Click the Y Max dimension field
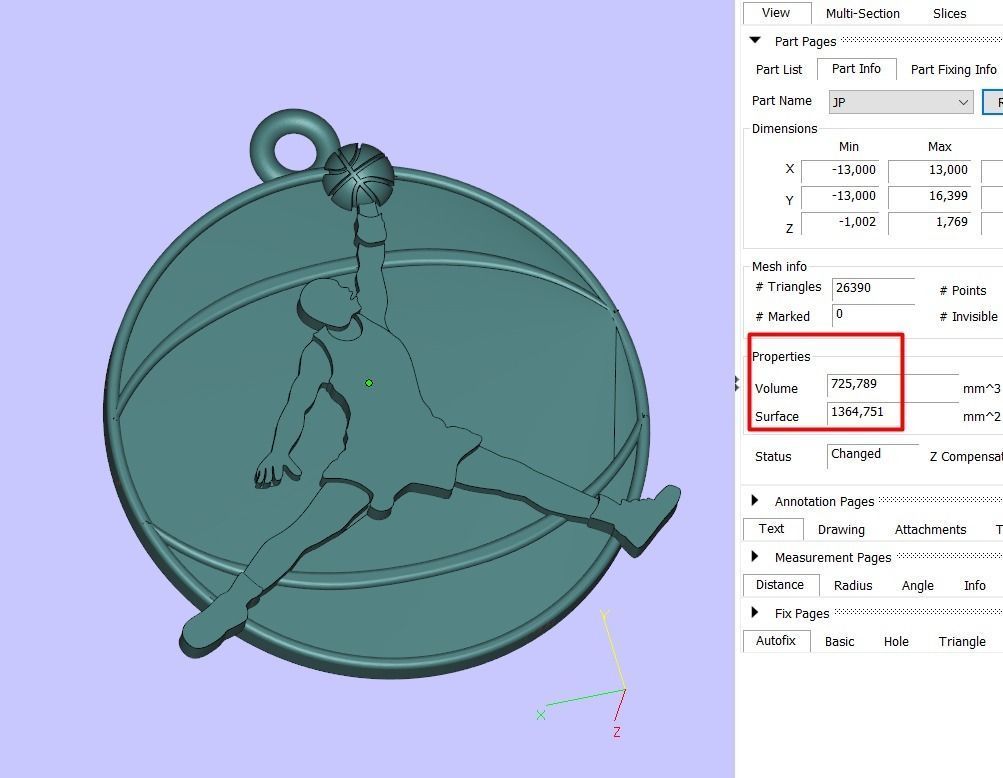1003x778 pixels. point(929,196)
